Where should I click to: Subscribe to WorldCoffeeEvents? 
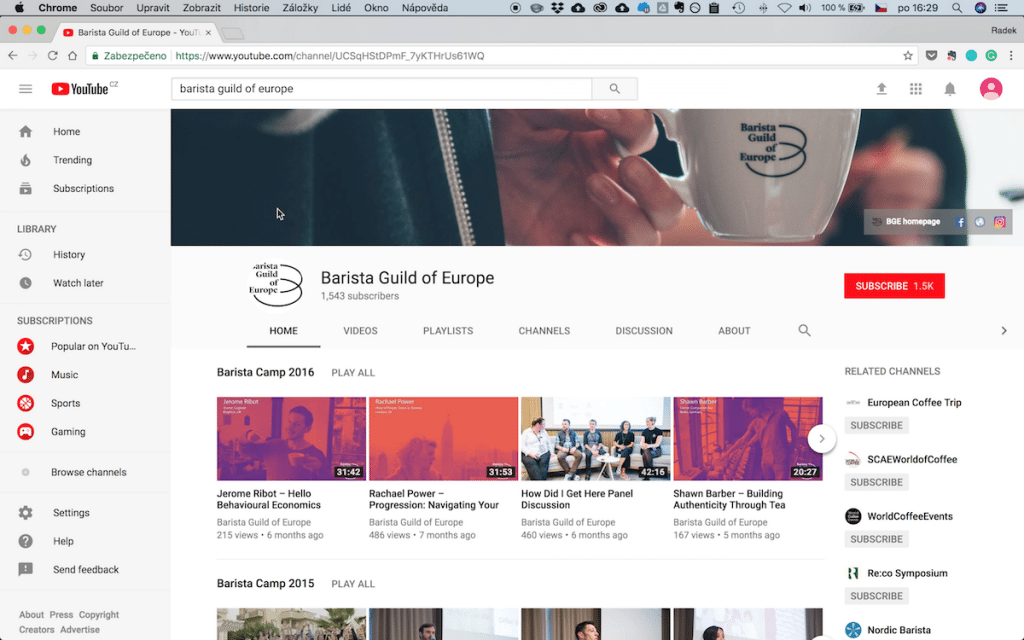[x=876, y=539]
